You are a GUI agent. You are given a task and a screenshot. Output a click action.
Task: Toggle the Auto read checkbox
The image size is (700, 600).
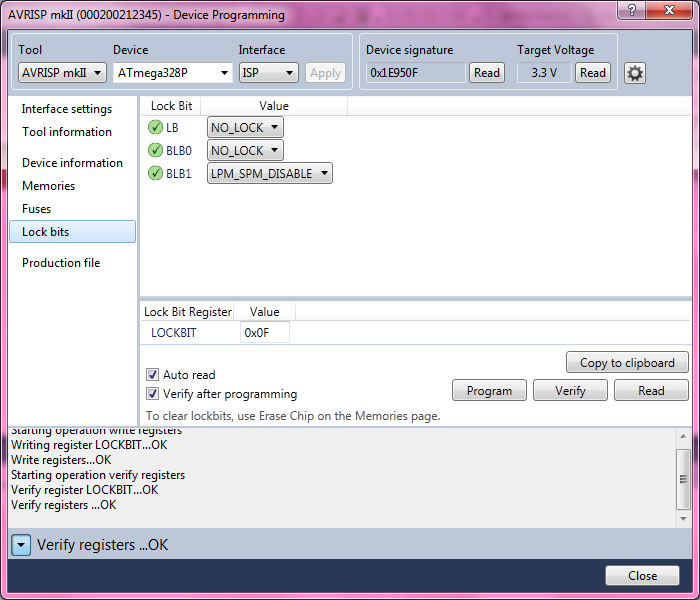(153, 375)
